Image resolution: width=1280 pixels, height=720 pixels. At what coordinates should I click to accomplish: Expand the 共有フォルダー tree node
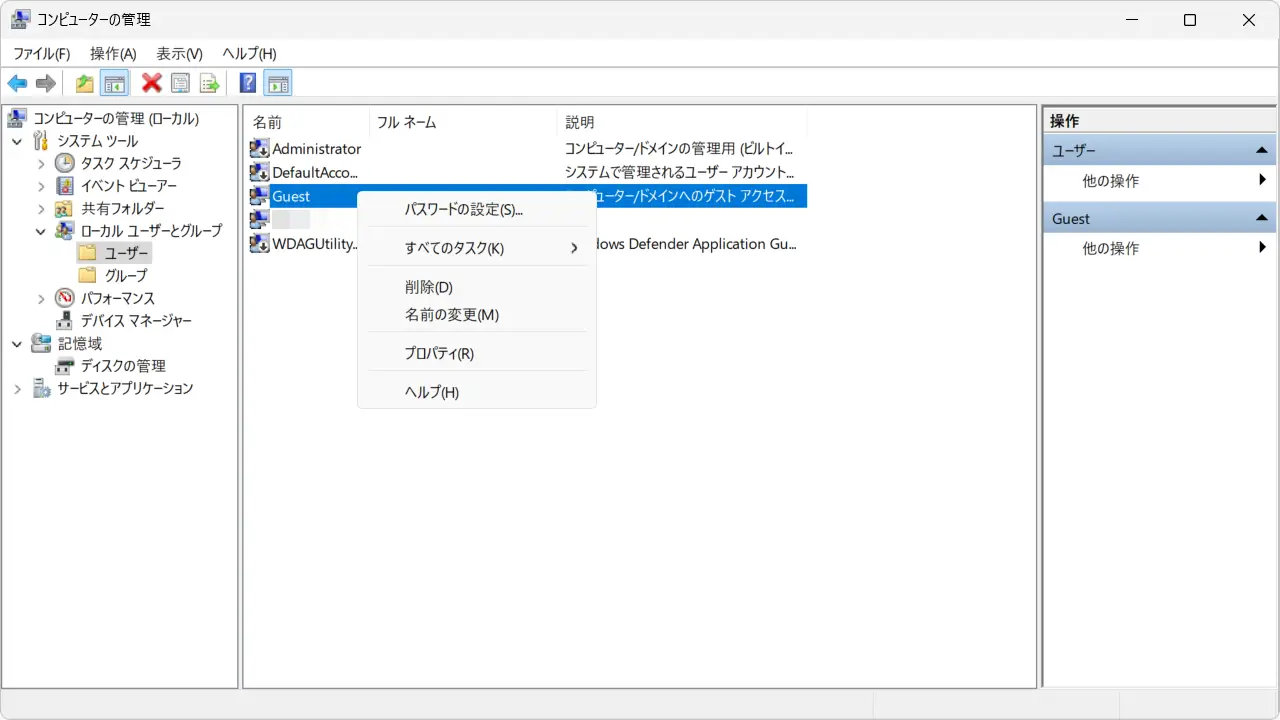[x=41, y=208]
